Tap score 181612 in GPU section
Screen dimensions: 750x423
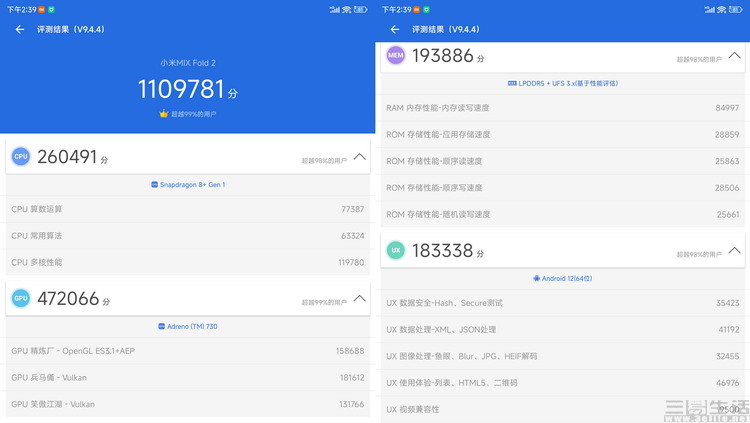(352, 378)
